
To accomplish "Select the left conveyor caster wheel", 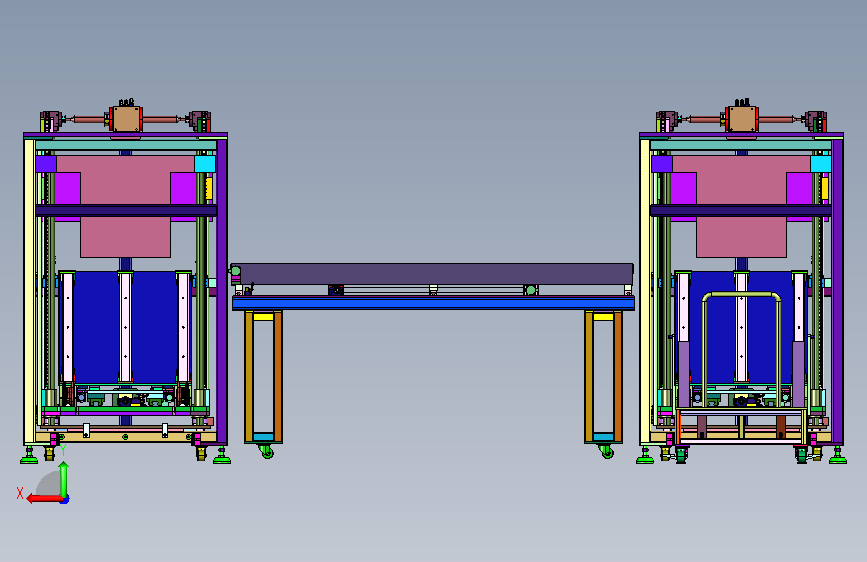I will pyautogui.click(x=267, y=451).
